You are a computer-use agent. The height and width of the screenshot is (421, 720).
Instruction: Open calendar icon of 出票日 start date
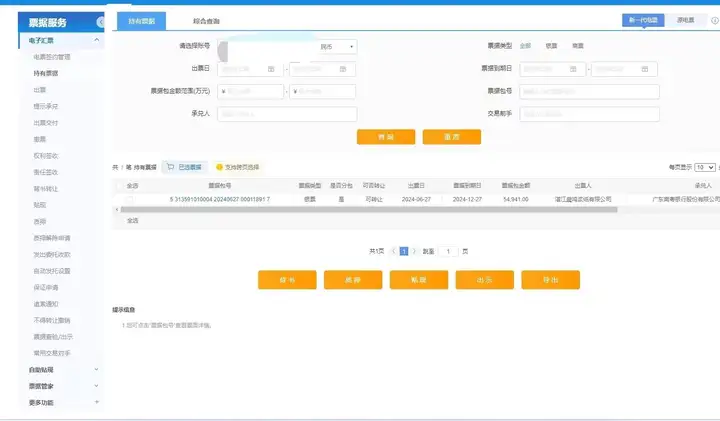coord(271,69)
